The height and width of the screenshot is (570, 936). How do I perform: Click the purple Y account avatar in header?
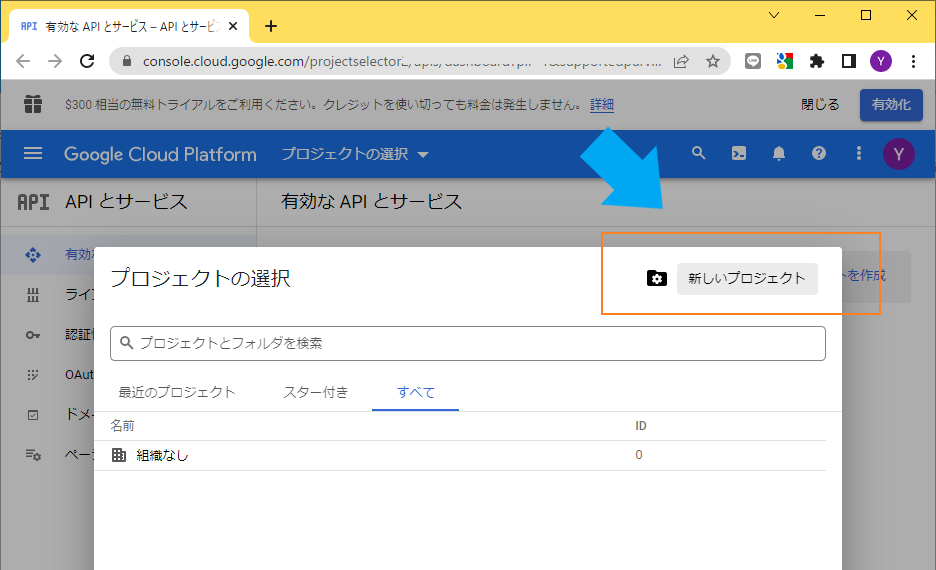tap(898, 154)
